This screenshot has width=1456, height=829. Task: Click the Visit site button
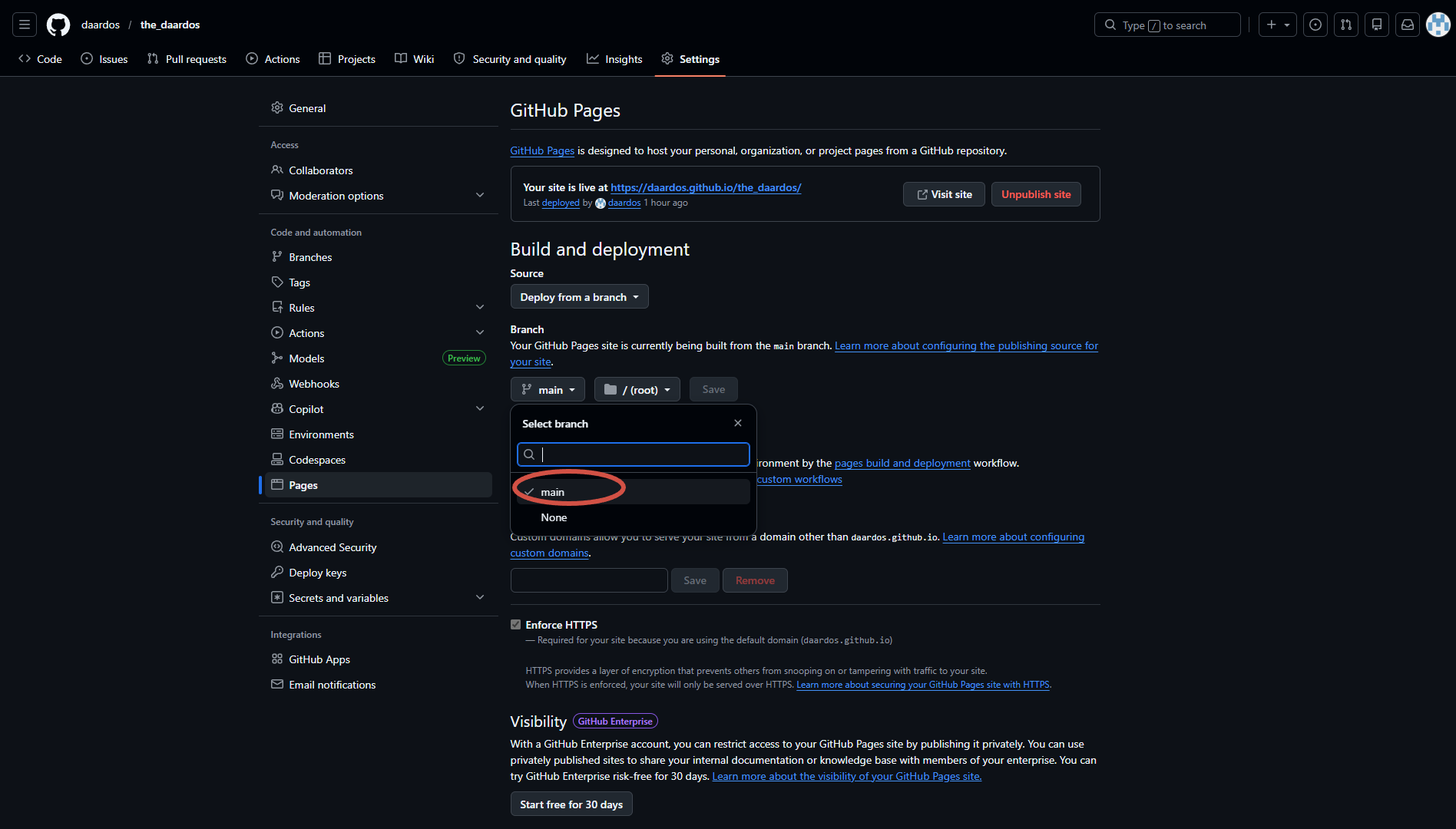[944, 194]
